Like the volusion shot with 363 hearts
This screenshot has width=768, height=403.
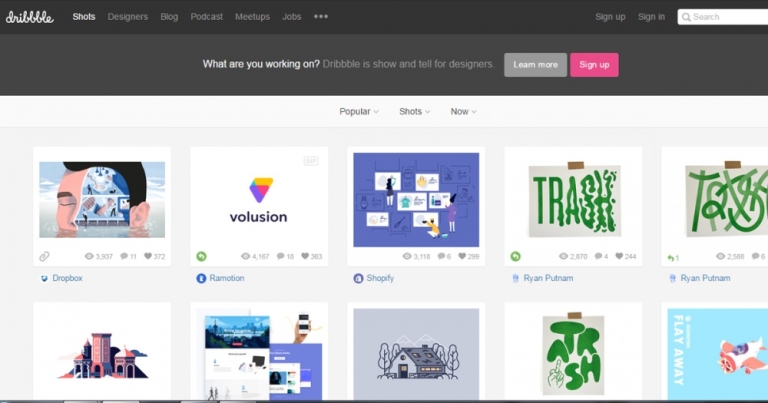(x=305, y=256)
